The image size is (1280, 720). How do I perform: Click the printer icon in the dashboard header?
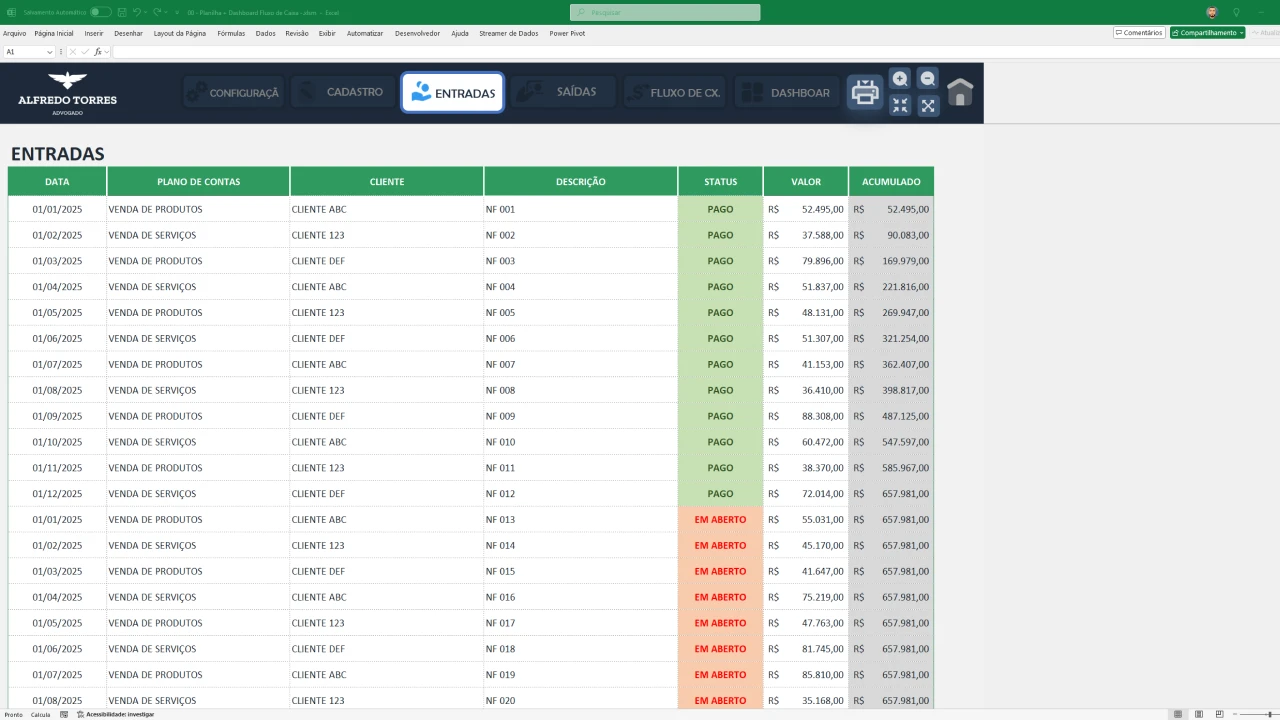click(x=865, y=93)
